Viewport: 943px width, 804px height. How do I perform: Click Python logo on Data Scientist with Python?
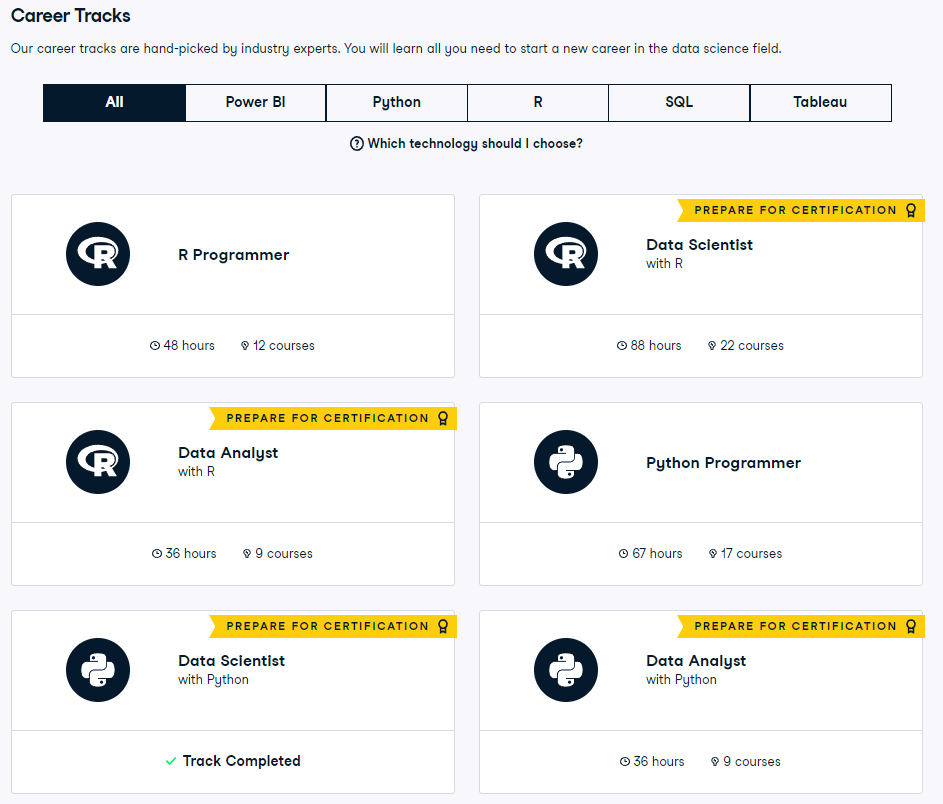(98, 670)
